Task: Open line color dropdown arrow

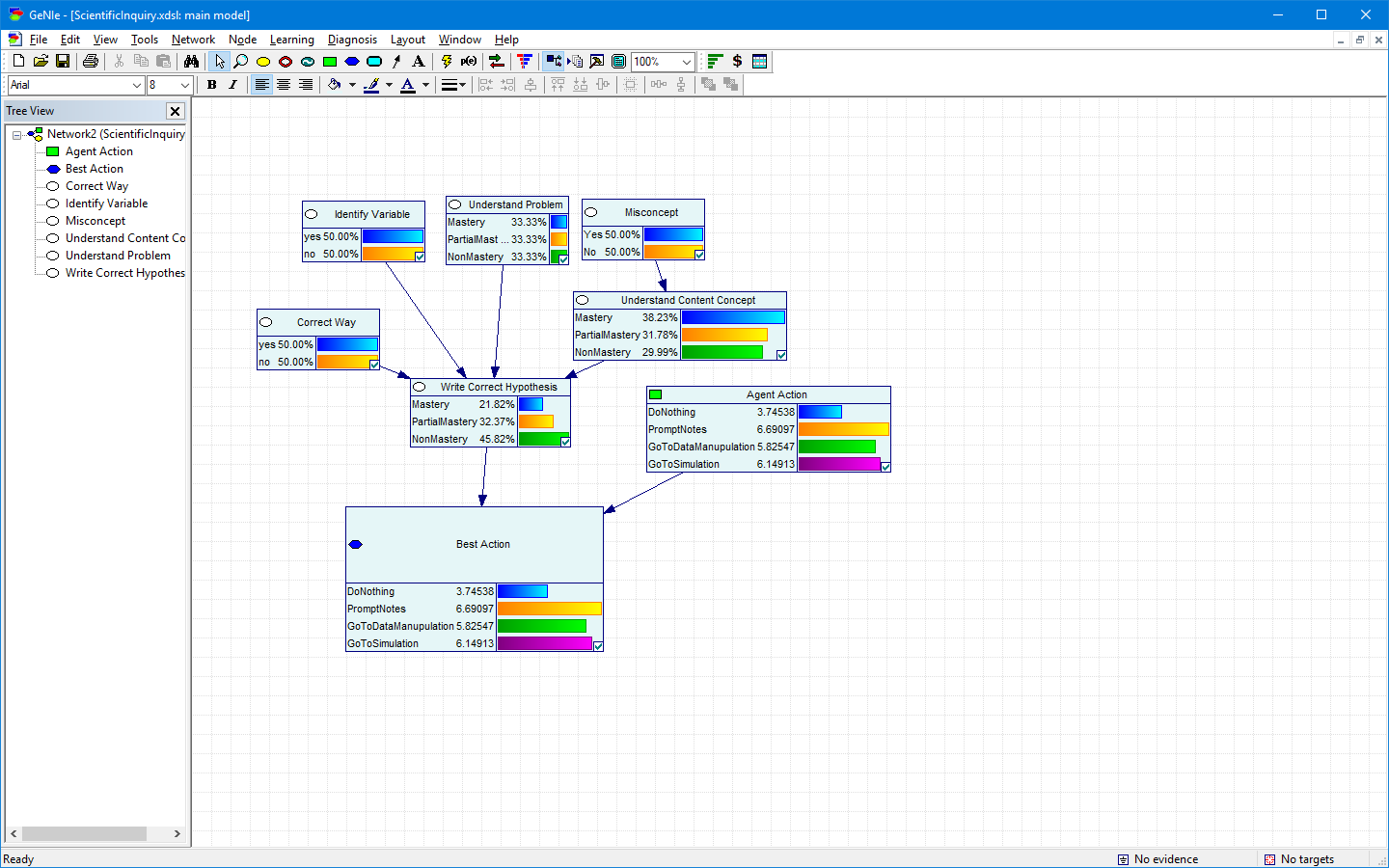Action: 389,85
